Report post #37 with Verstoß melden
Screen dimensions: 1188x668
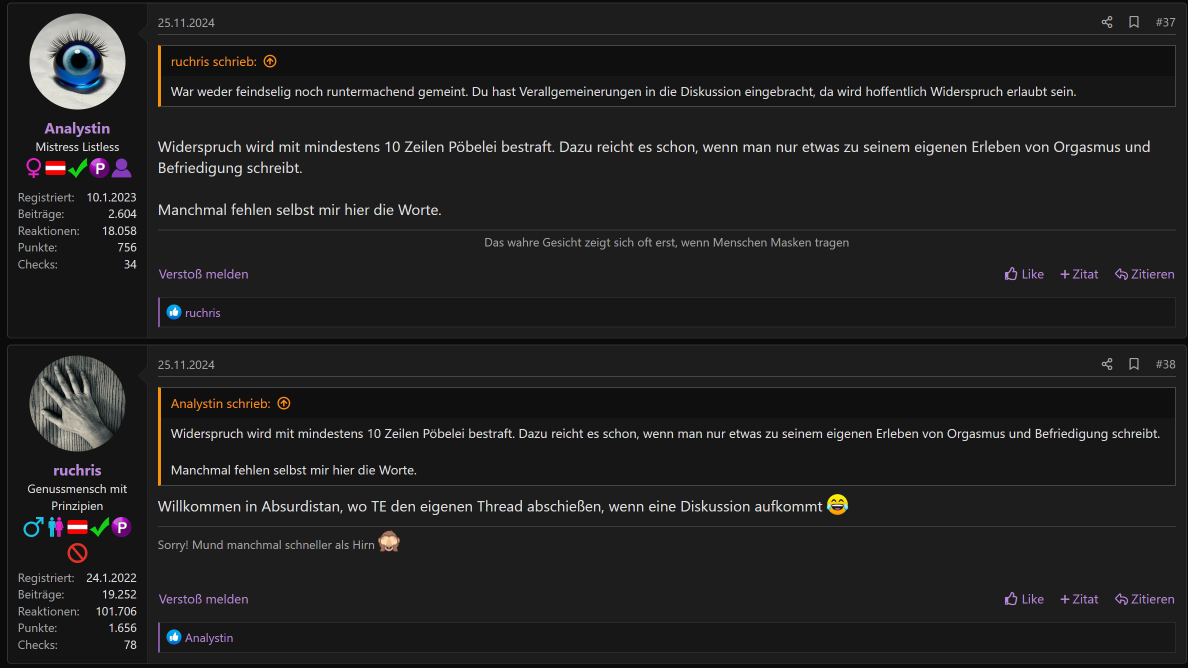(x=203, y=274)
